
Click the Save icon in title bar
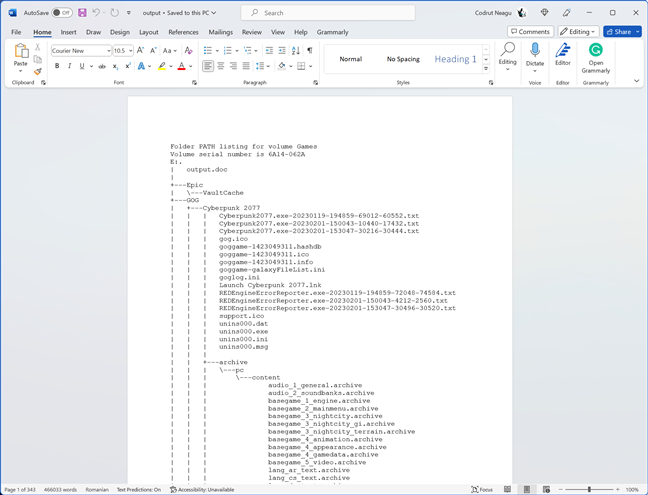coord(82,13)
